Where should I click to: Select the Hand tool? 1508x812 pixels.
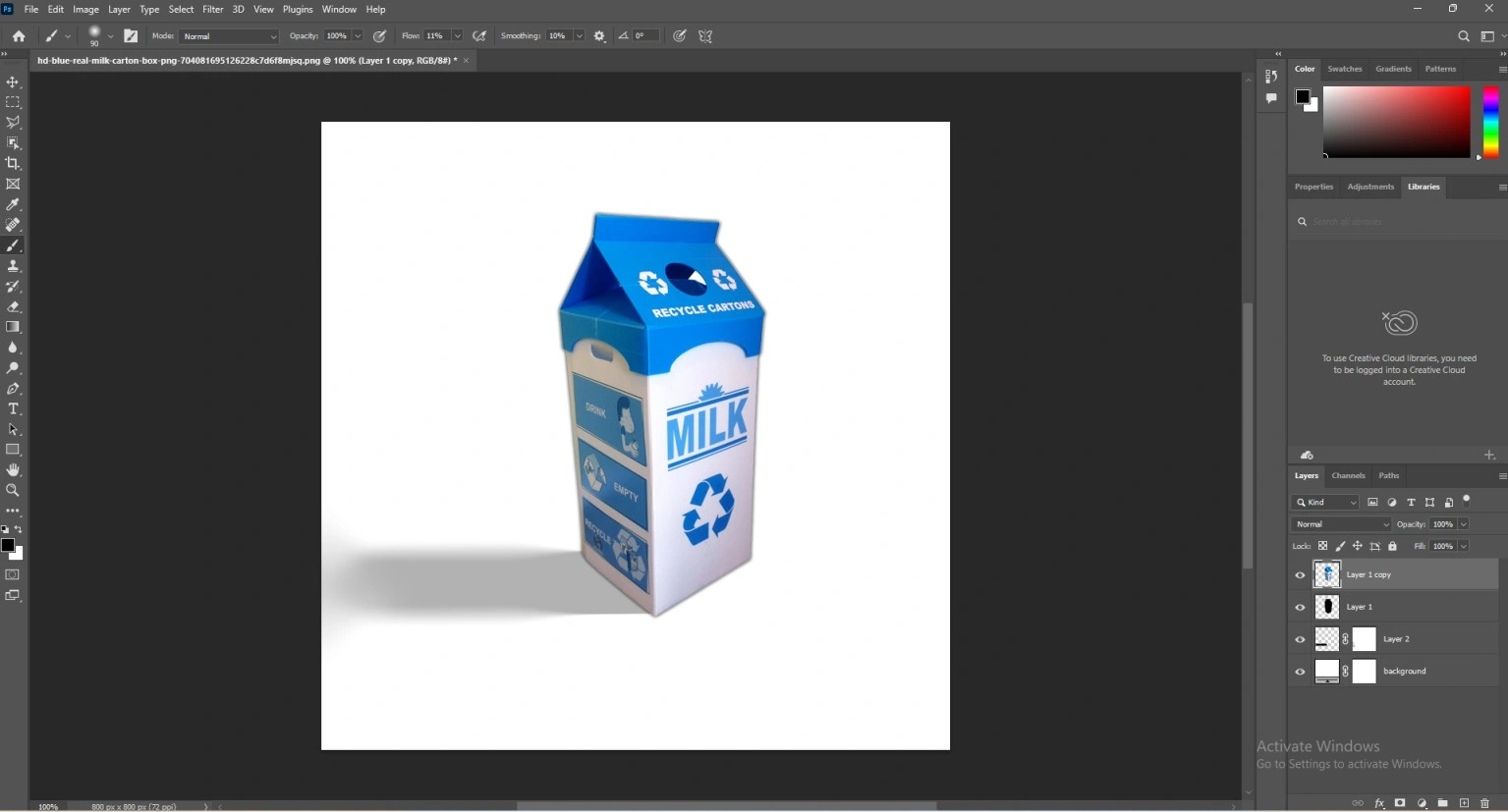click(x=13, y=470)
